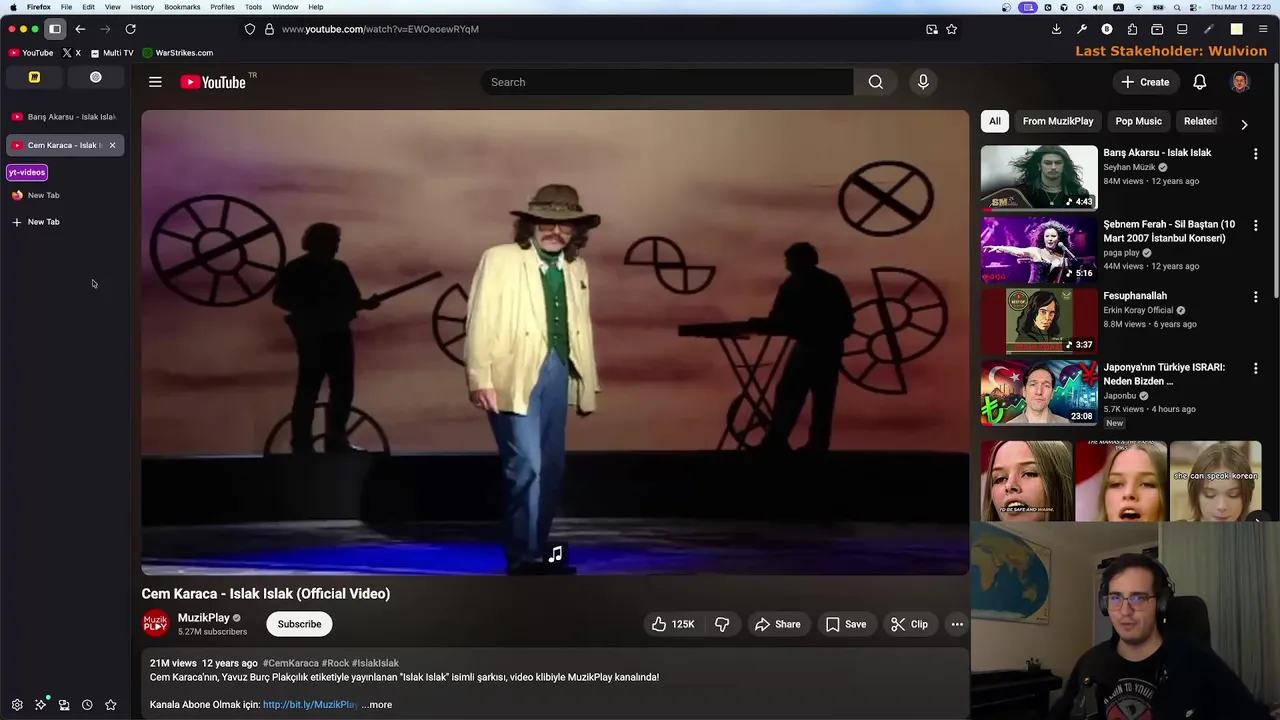Open options for Fesuphanallah video
The width and height of the screenshot is (1280, 720).
point(1255,297)
